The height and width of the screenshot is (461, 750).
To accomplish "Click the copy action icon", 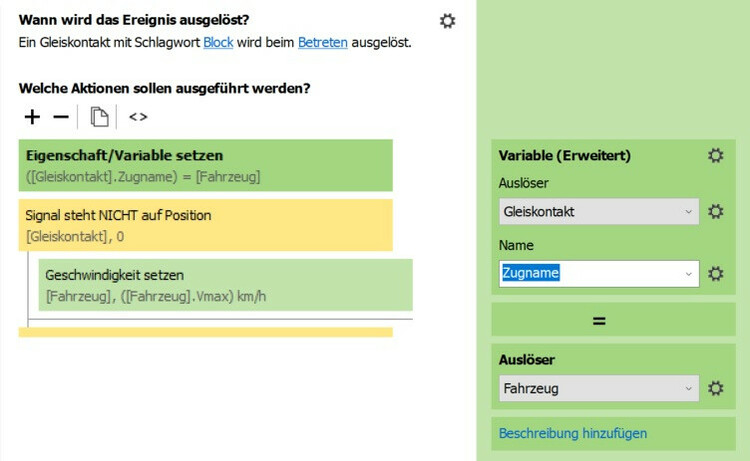I will 99,117.
